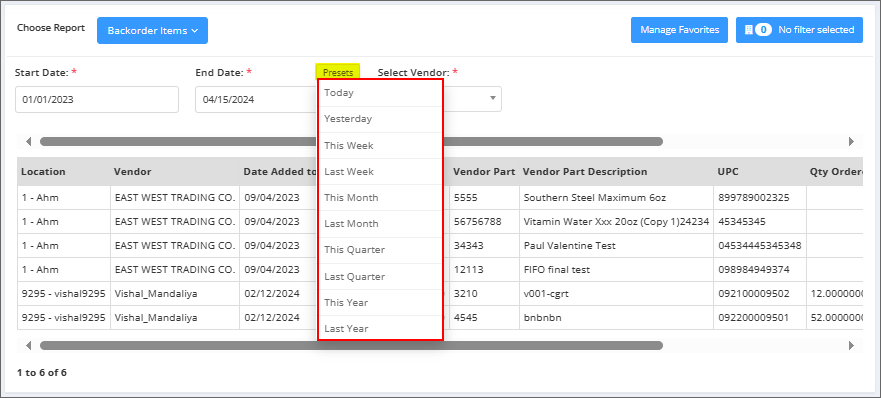Open the Presets date dropdown
Screen dimensions: 881x398
point(338,73)
